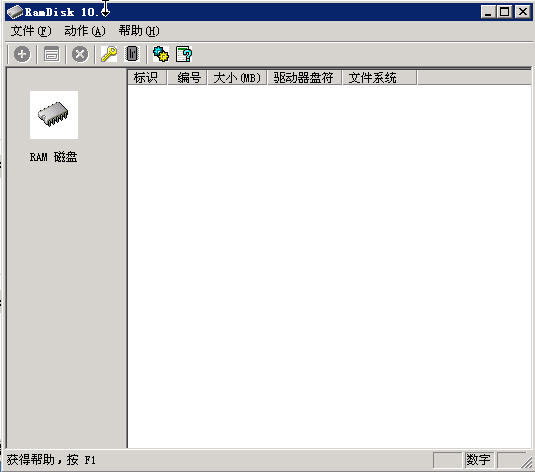Open the 文件(F) menu
Image resolution: width=535 pixels, height=472 pixels.
[x=31, y=31]
